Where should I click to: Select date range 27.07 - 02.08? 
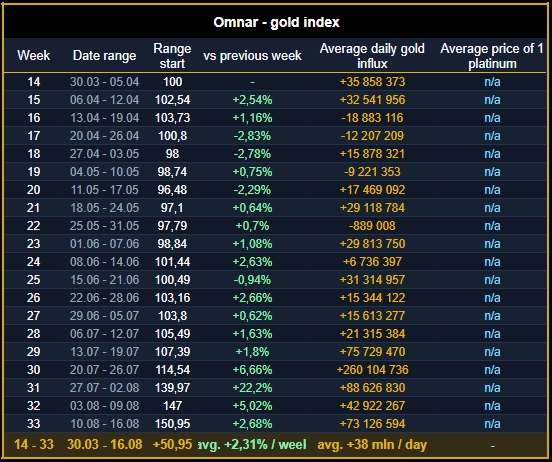(105, 388)
